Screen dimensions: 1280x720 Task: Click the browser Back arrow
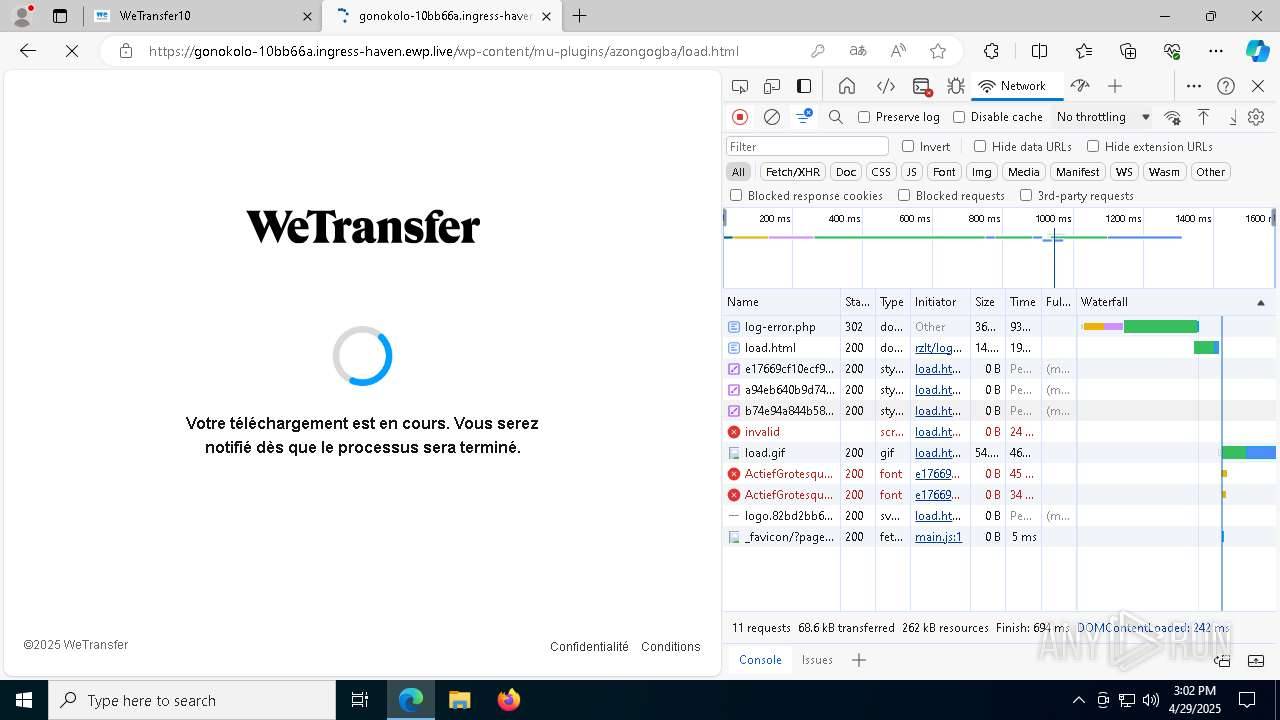pos(28,51)
